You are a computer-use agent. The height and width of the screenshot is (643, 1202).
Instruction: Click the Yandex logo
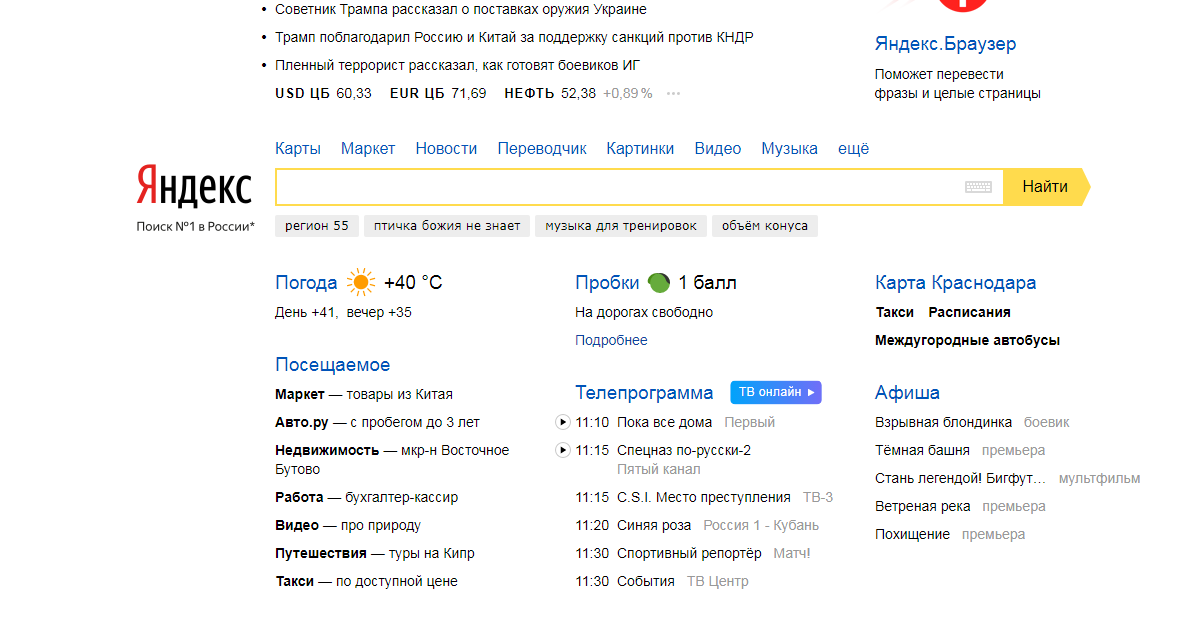pos(194,186)
